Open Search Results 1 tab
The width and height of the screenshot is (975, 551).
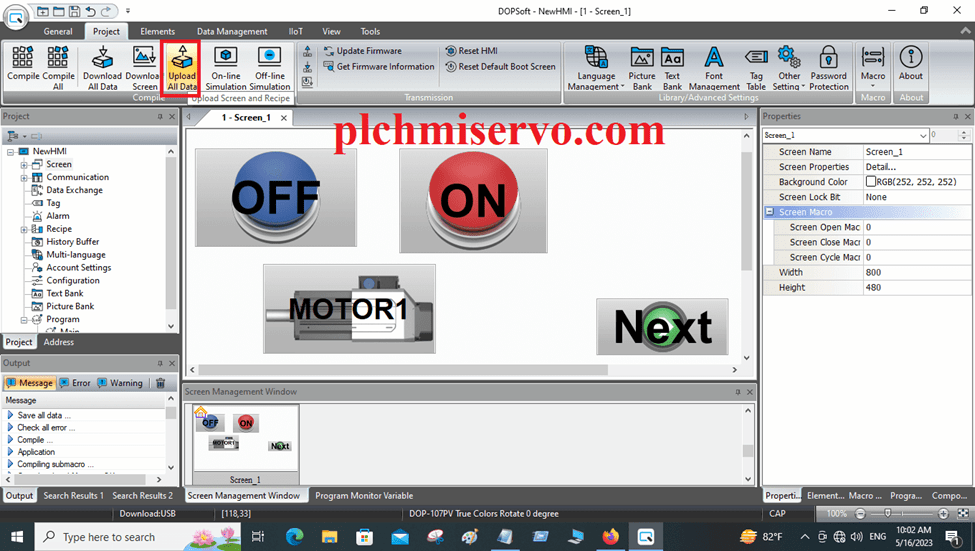(73, 496)
